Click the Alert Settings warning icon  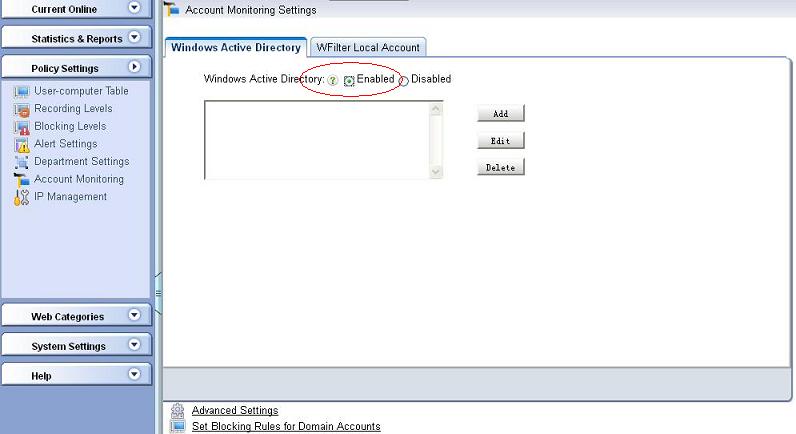tap(22, 145)
